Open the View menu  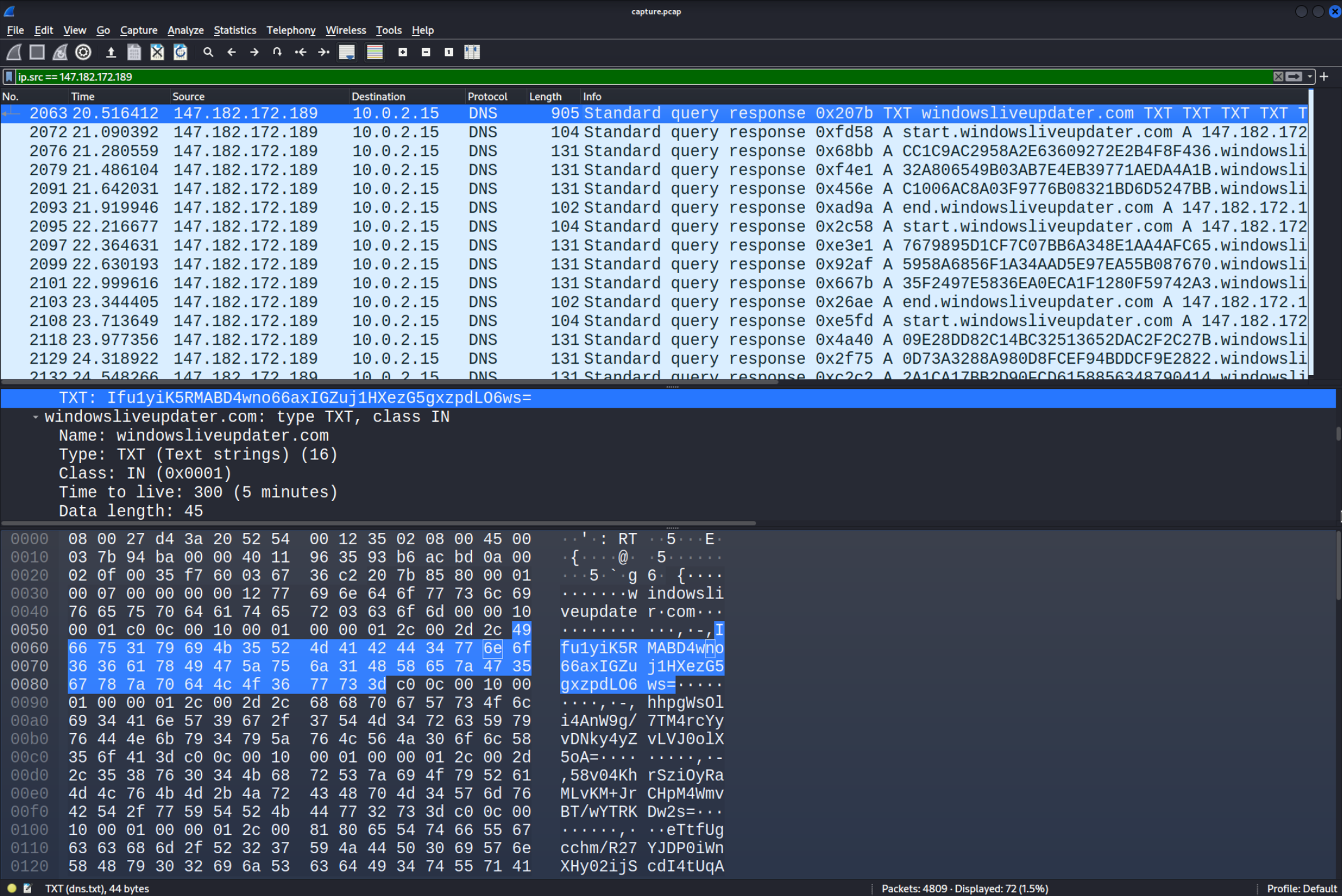[x=74, y=30]
